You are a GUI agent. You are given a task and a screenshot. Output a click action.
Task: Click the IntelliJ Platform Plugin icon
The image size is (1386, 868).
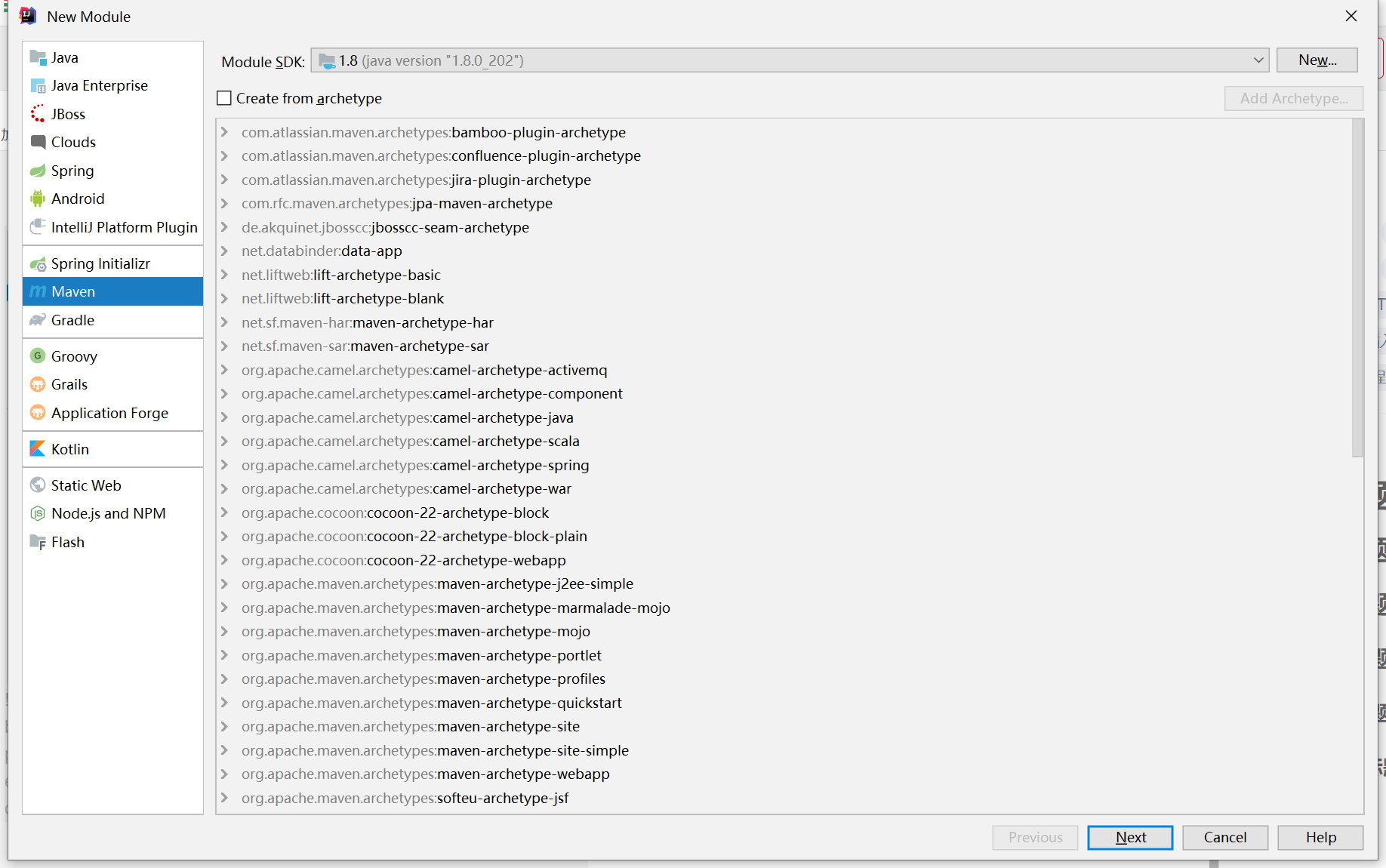tap(38, 227)
